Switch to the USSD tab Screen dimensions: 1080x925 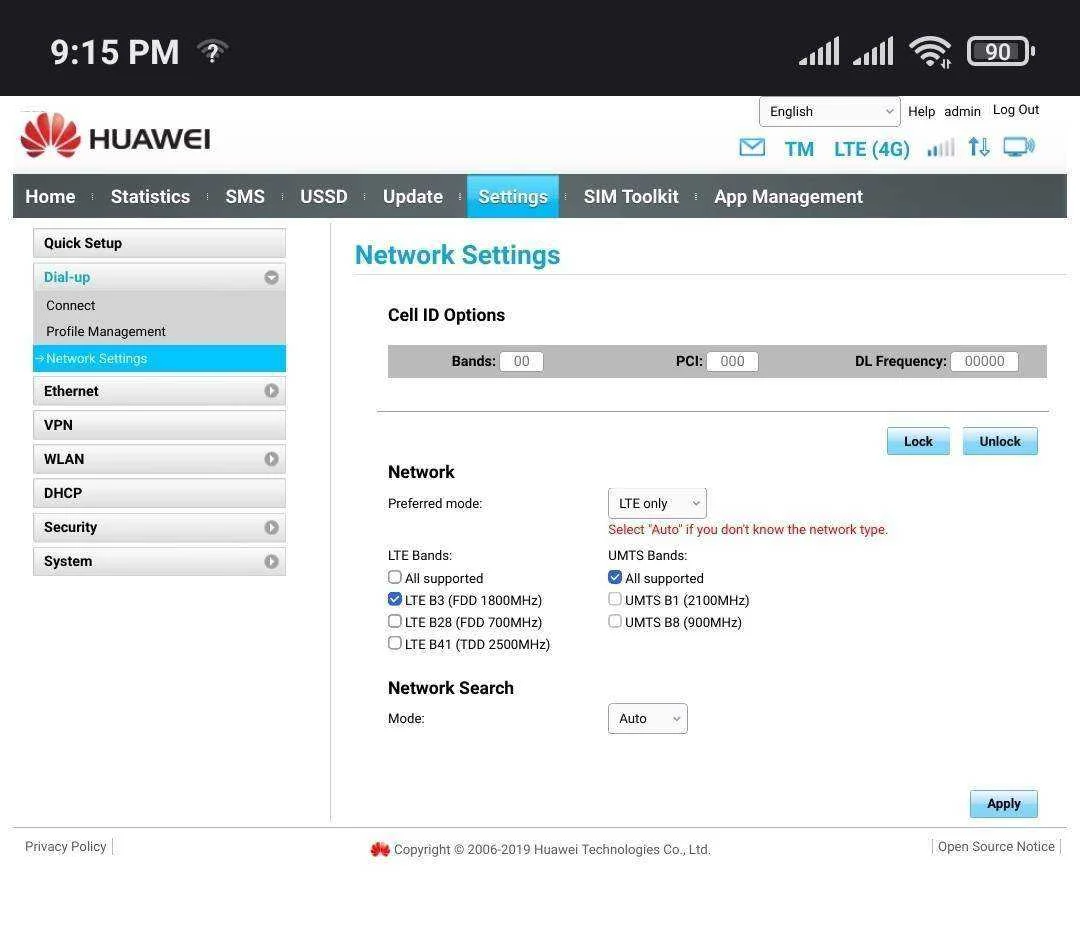[x=324, y=196]
